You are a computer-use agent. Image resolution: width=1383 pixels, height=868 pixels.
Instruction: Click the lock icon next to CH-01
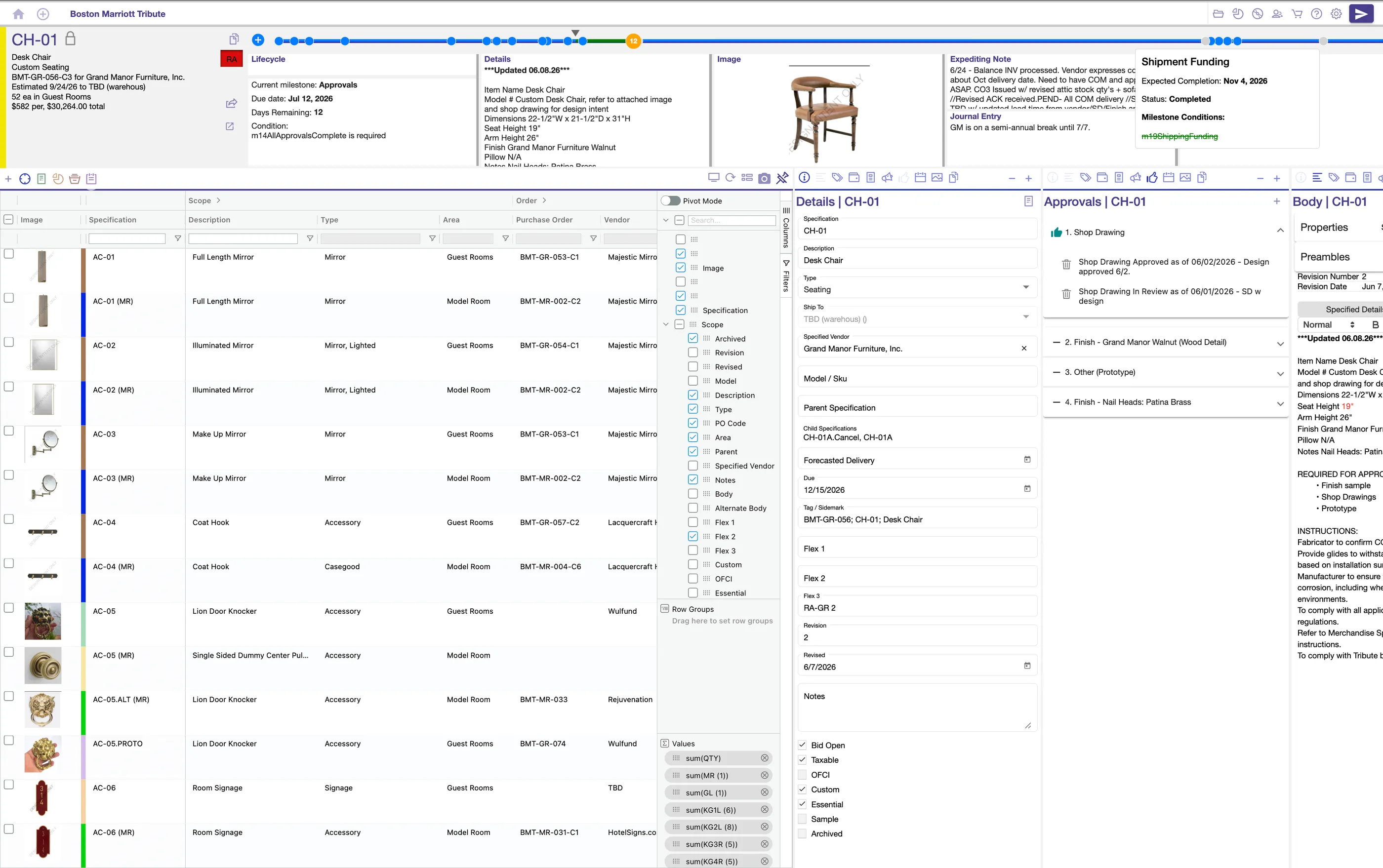pos(70,39)
